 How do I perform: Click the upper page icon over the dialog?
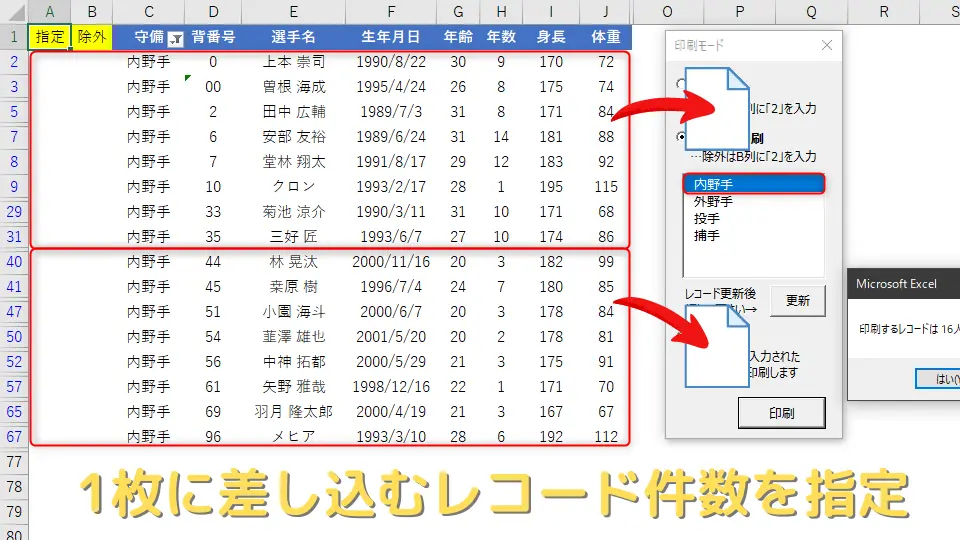pyautogui.click(x=716, y=107)
